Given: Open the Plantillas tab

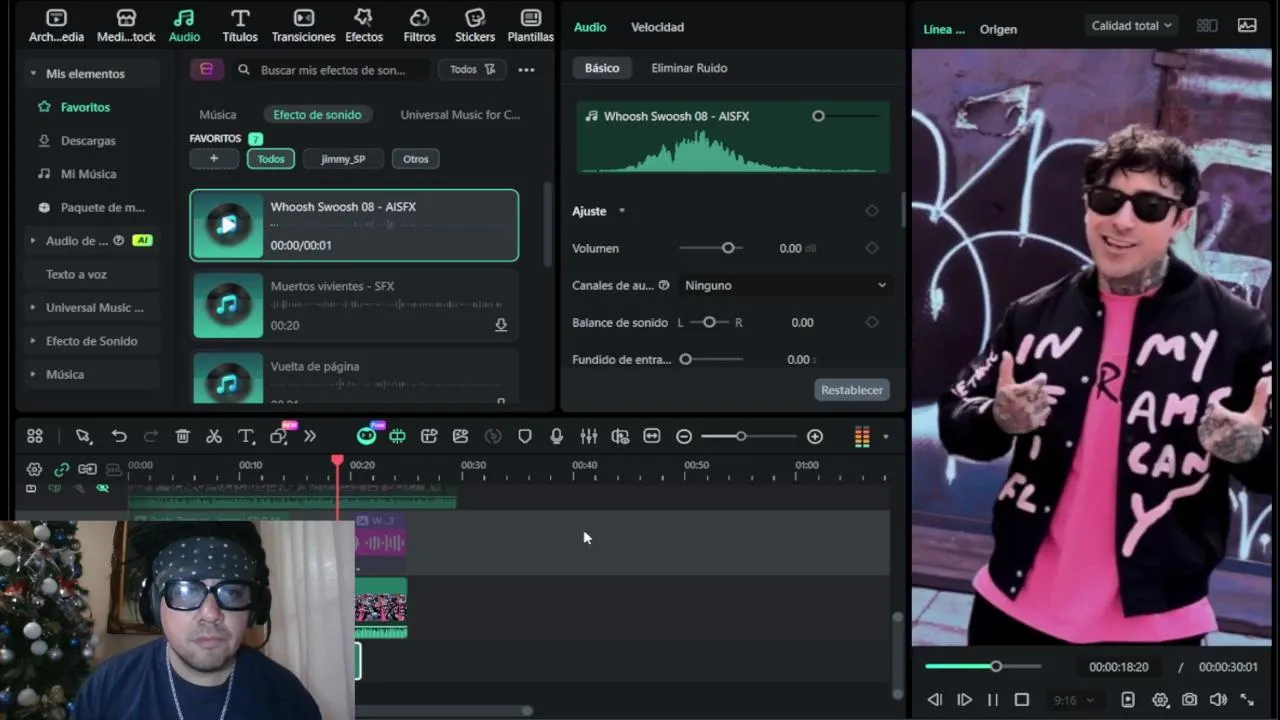Looking at the screenshot, I should click(x=531, y=26).
